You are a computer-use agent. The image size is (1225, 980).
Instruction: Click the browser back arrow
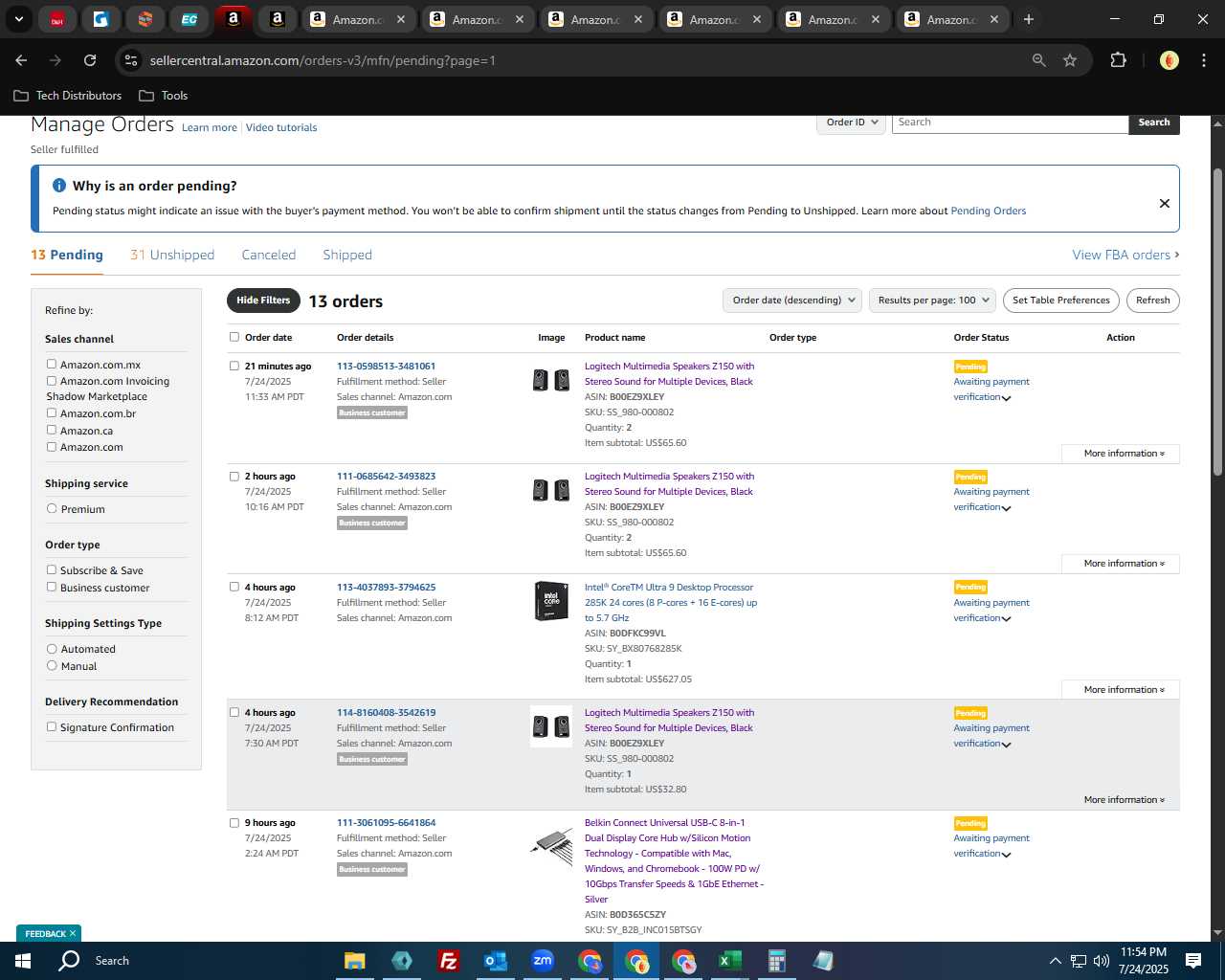click(x=21, y=60)
